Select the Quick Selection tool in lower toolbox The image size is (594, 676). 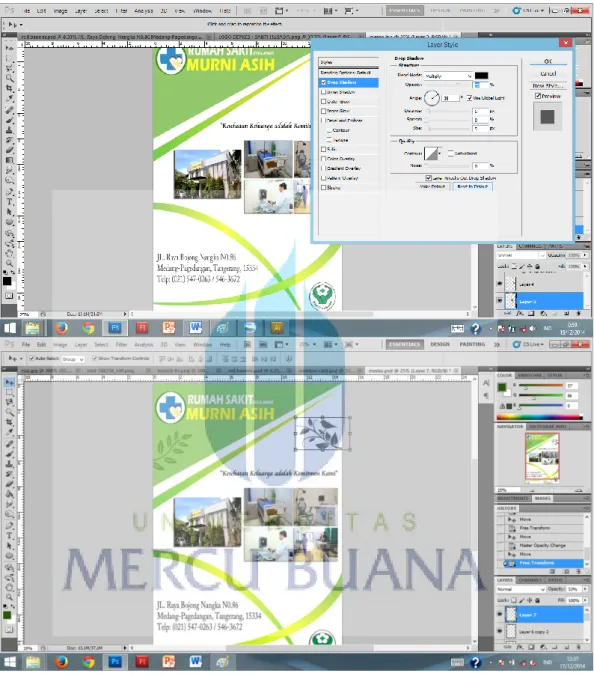click(9, 412)
